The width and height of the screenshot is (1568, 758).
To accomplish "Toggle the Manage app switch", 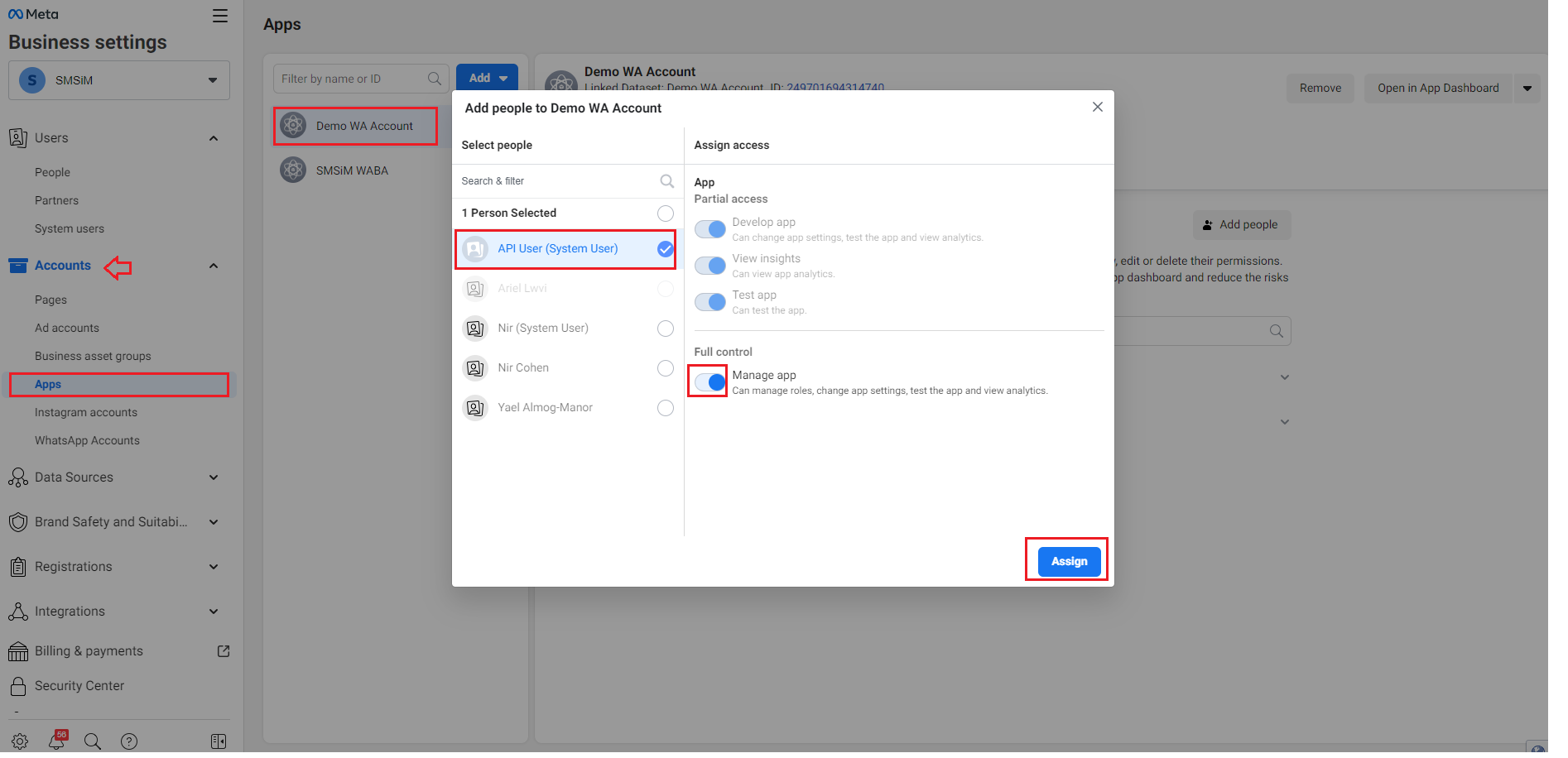I will 710,382.
